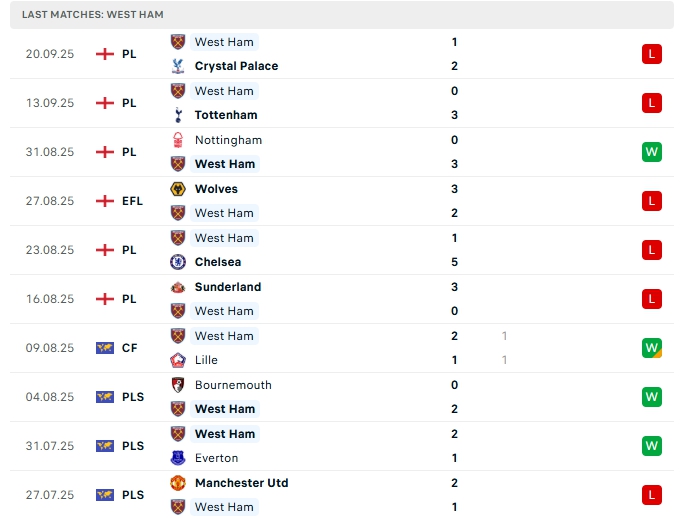
Task: Click the Bournemouth club crest
Action: pyautogui.click(x=179, y=385)
